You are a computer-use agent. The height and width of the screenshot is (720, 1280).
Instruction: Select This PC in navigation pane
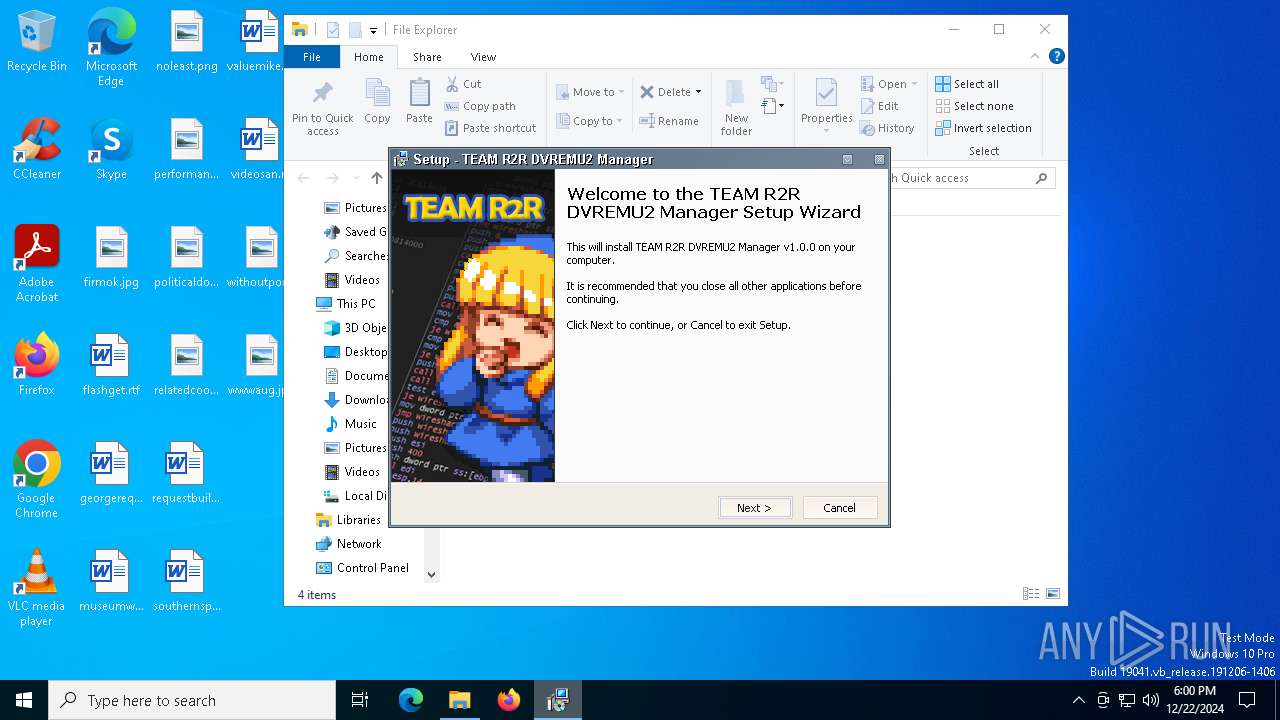(346, 304)
